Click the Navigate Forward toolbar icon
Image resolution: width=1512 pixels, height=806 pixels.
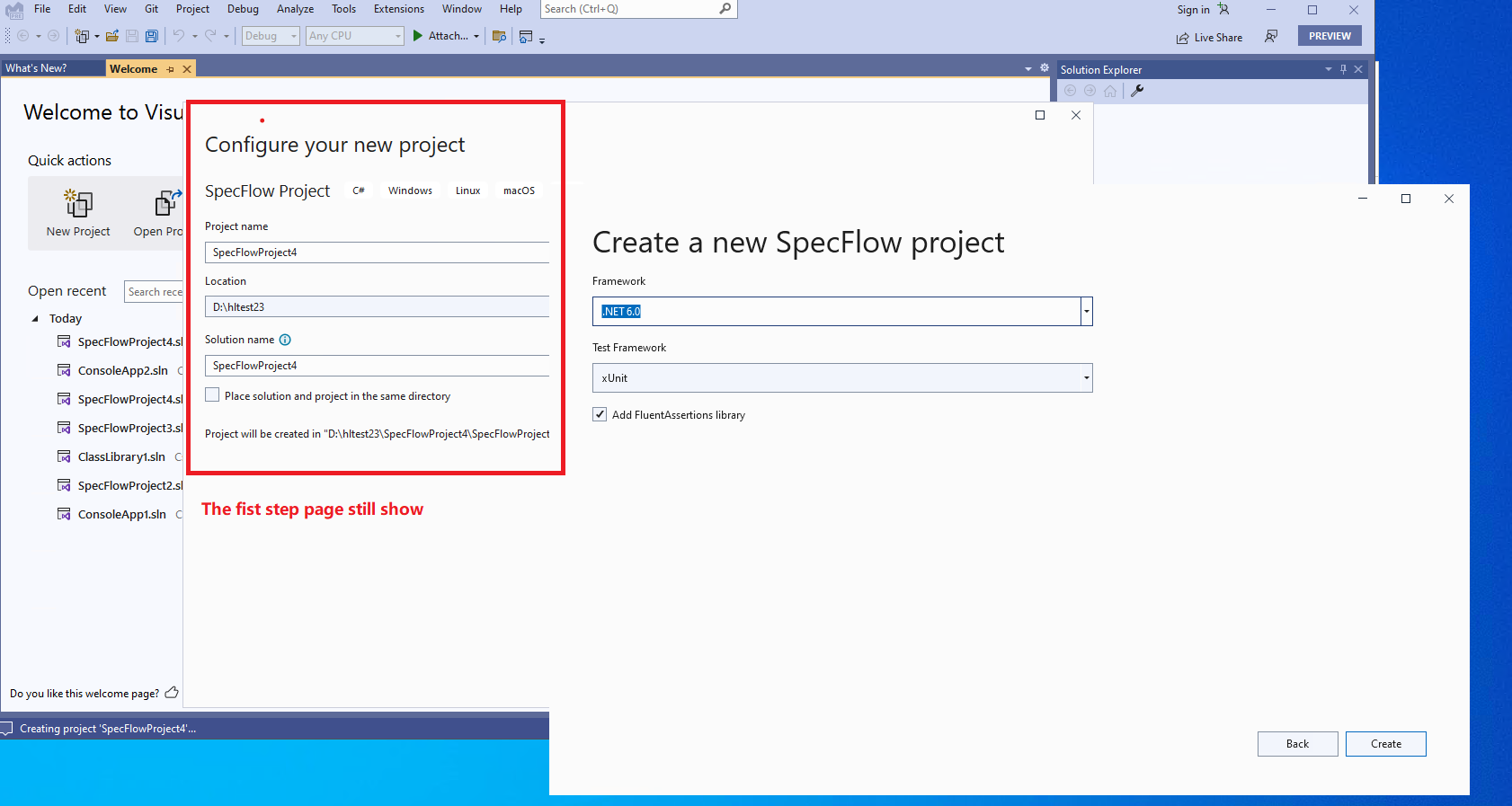pos(54,36)
